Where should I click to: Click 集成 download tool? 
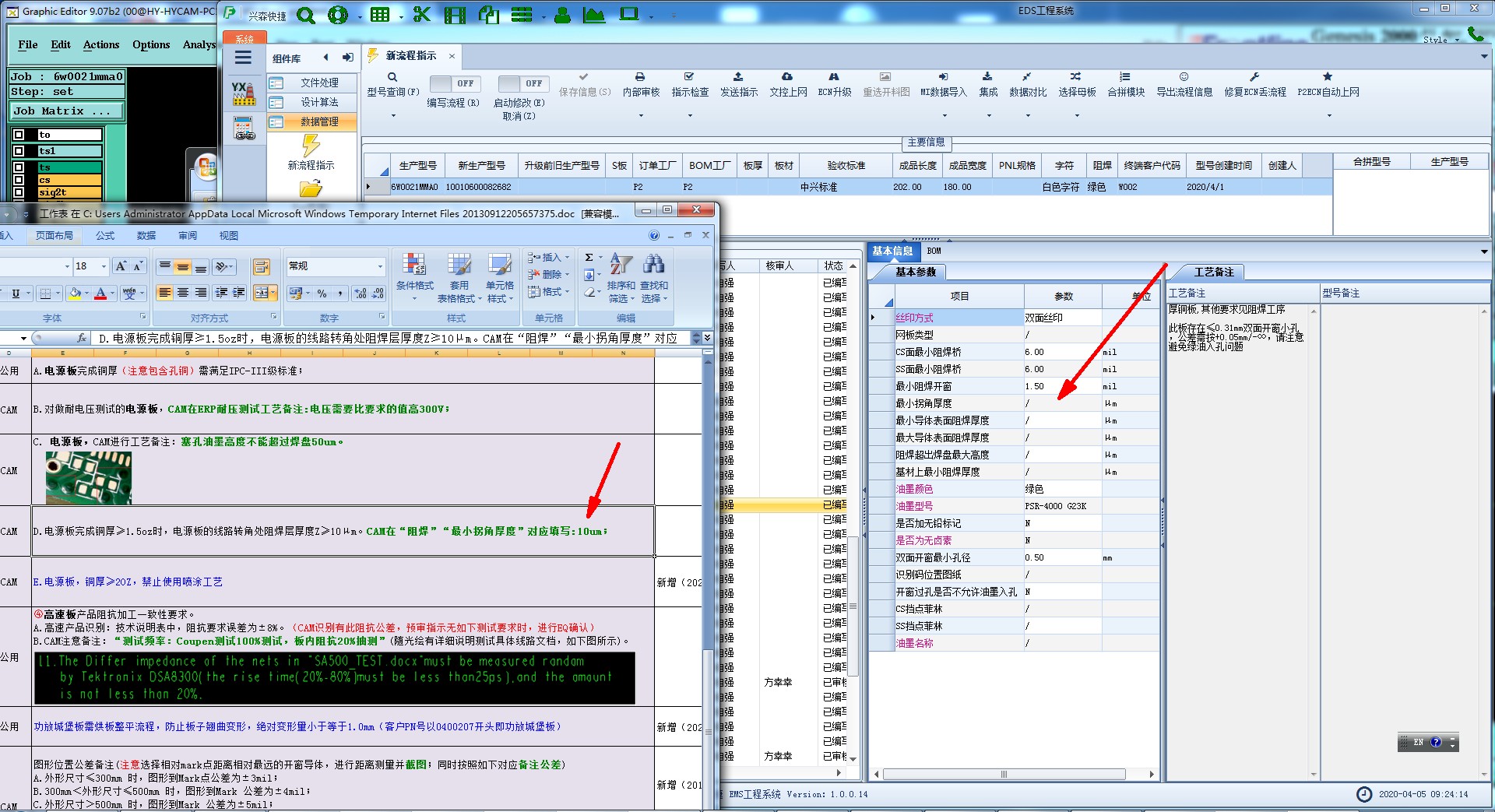pyautogui.click(x=988, y=85)
